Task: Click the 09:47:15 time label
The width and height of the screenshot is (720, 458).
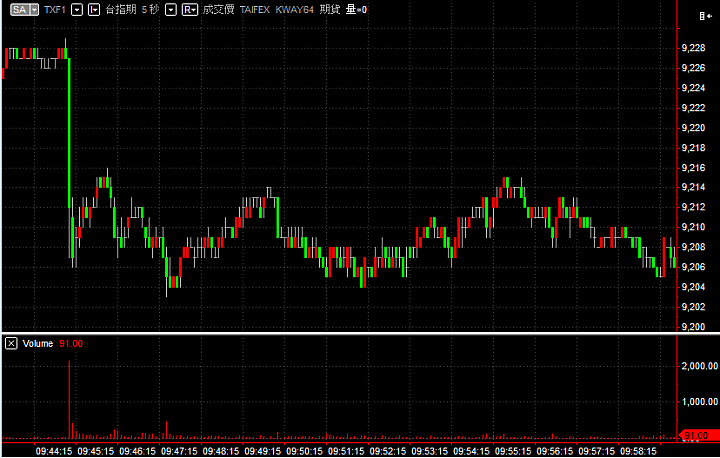Action: click(179, 451)
